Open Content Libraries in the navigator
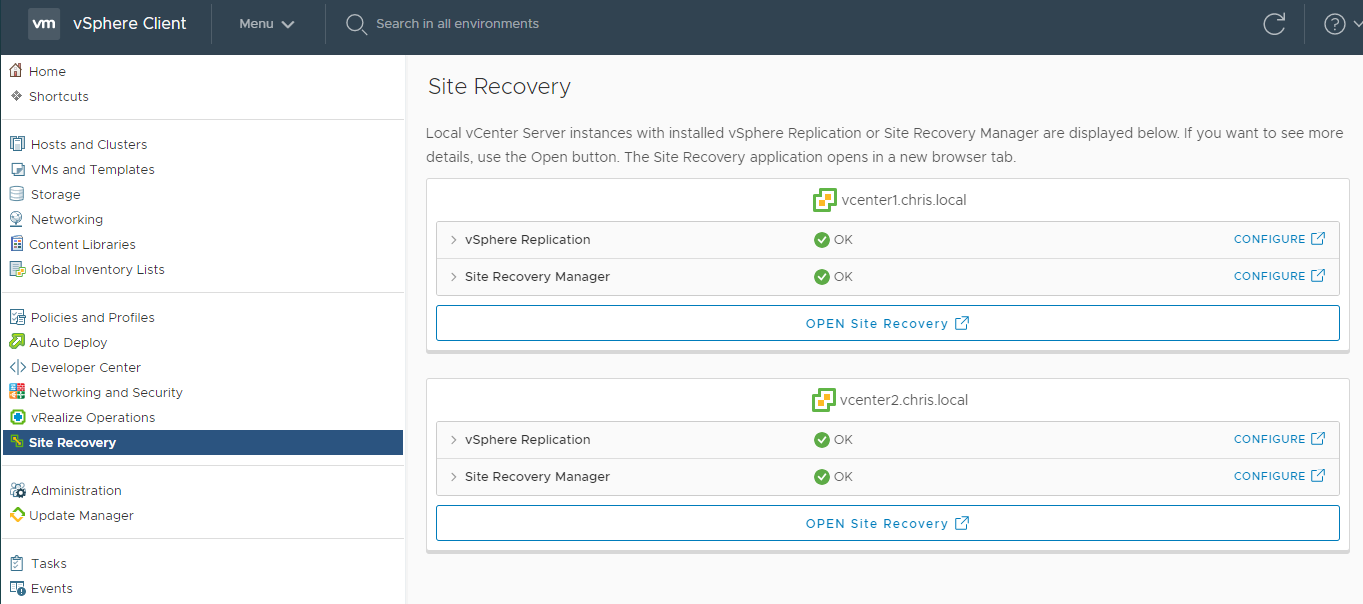 click(82, 244)
